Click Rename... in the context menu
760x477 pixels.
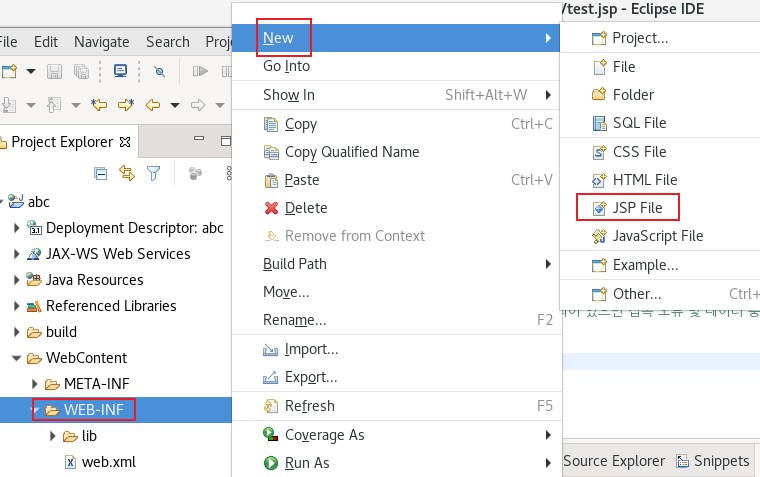(396, 320)
